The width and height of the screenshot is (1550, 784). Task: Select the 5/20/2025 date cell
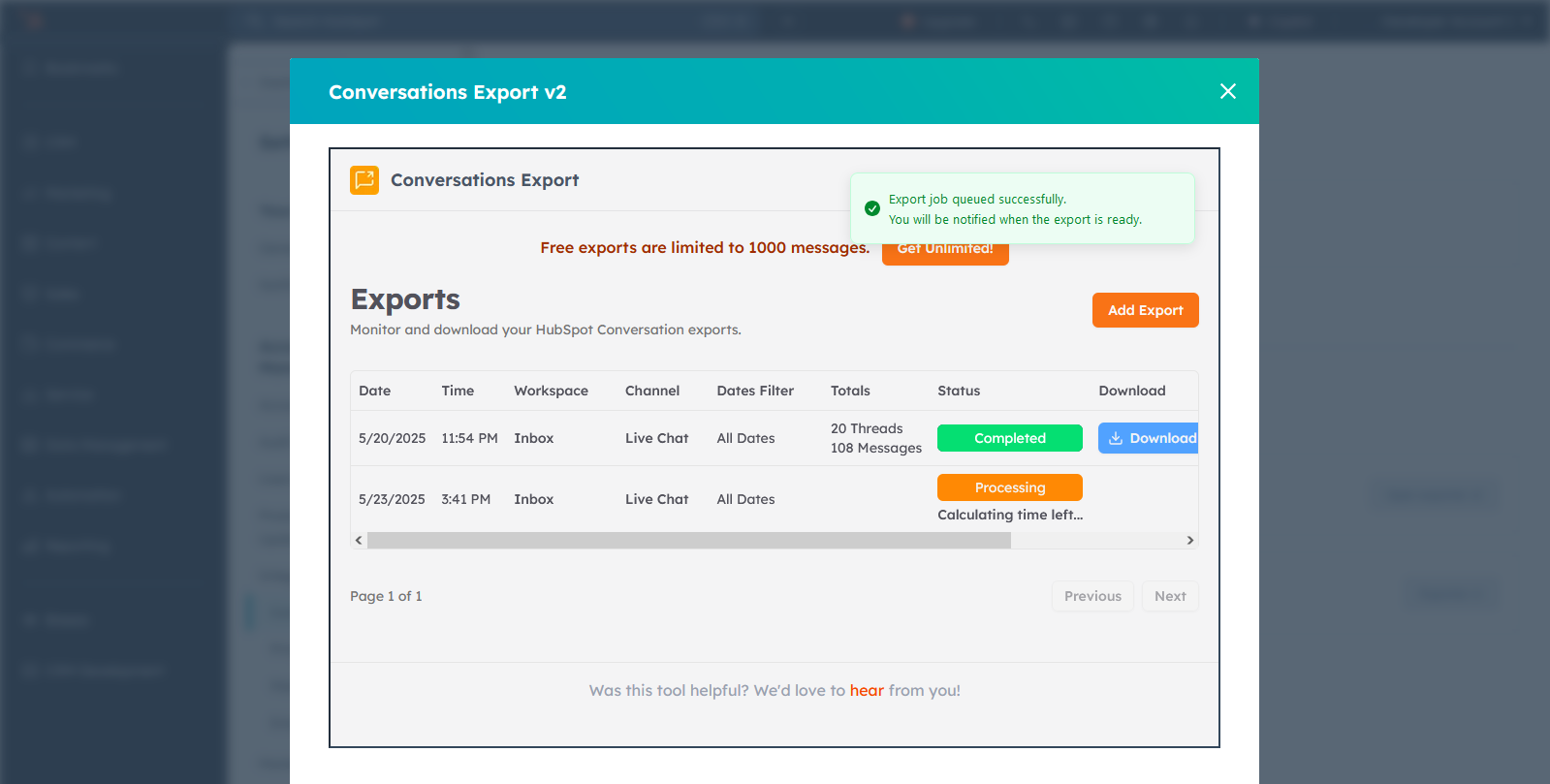(x=393, y=438)
